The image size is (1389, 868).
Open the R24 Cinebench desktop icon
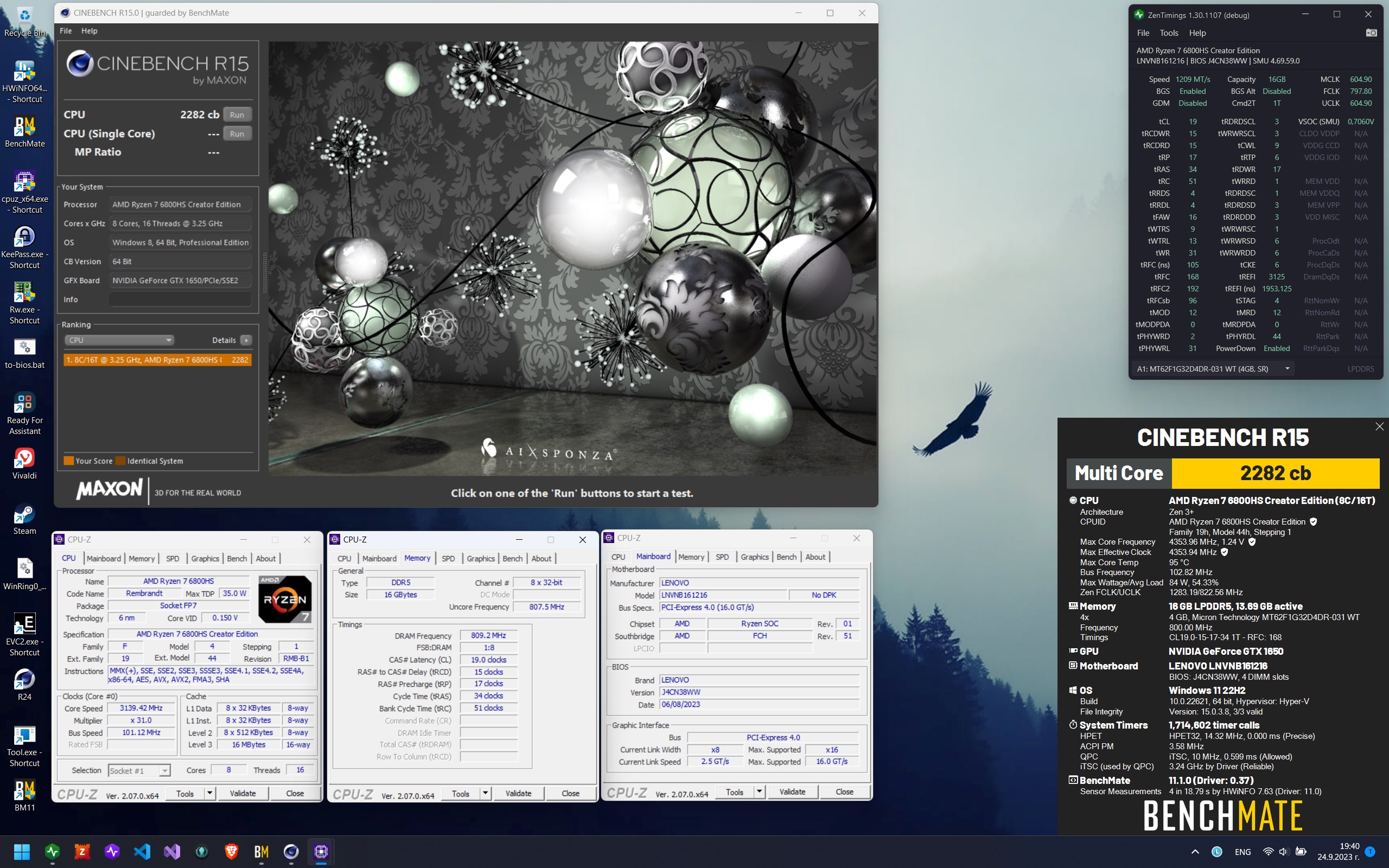click(x=24, y=685)
